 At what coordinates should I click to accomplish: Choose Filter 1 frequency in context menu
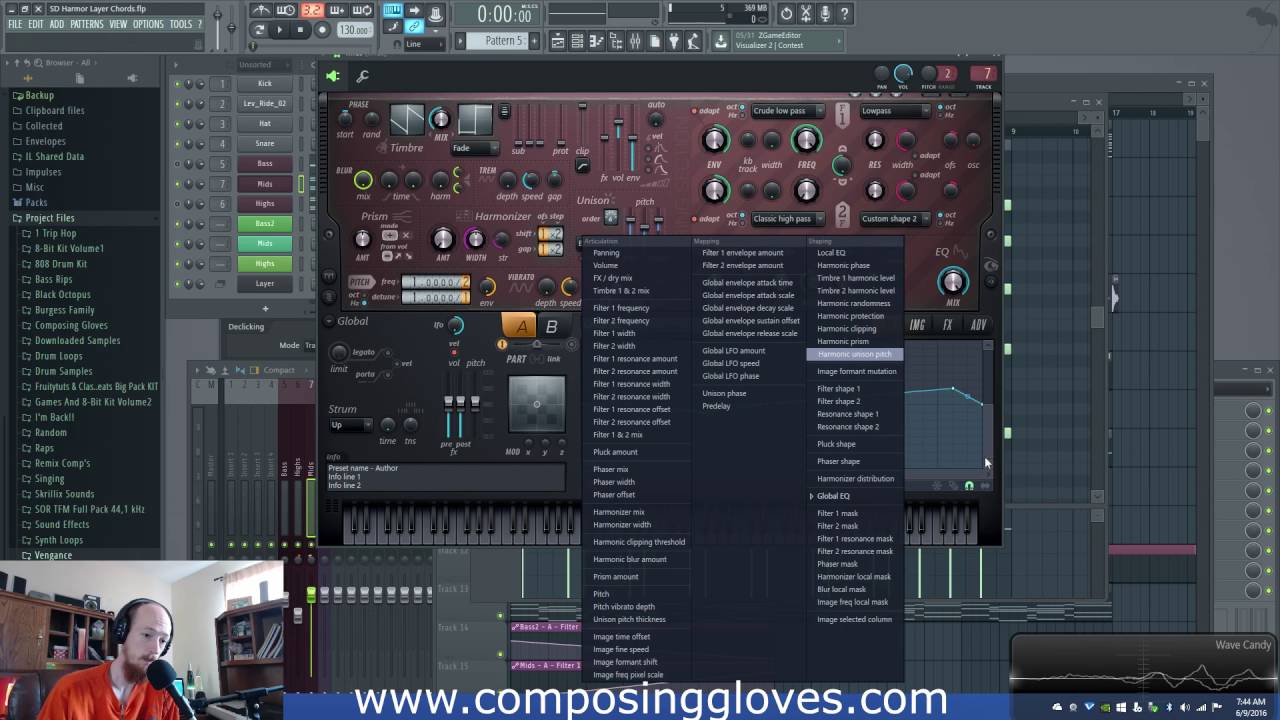pos(621,308)
